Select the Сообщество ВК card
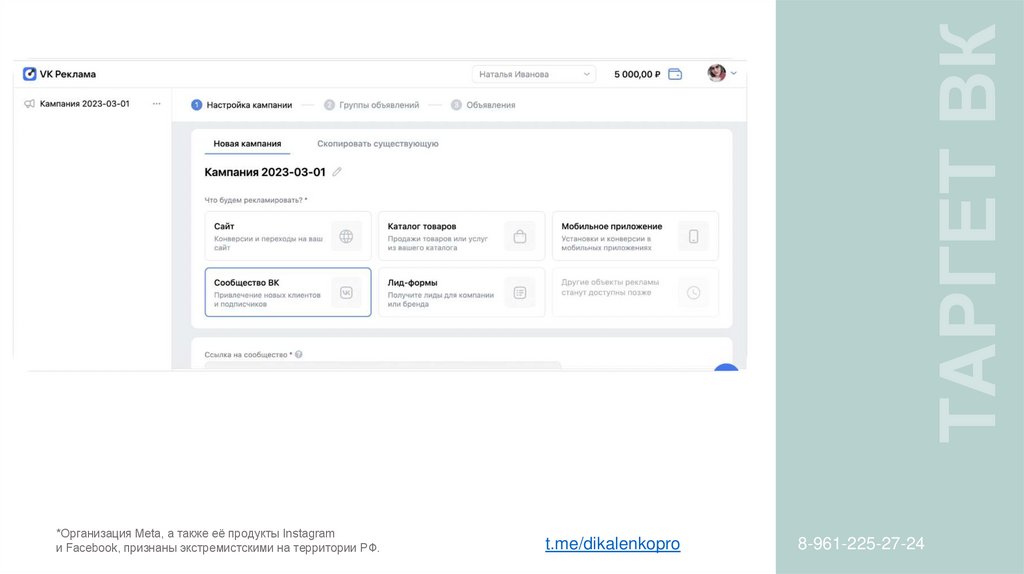Viewport: 1024px width, 574px height. coord(288,292)
